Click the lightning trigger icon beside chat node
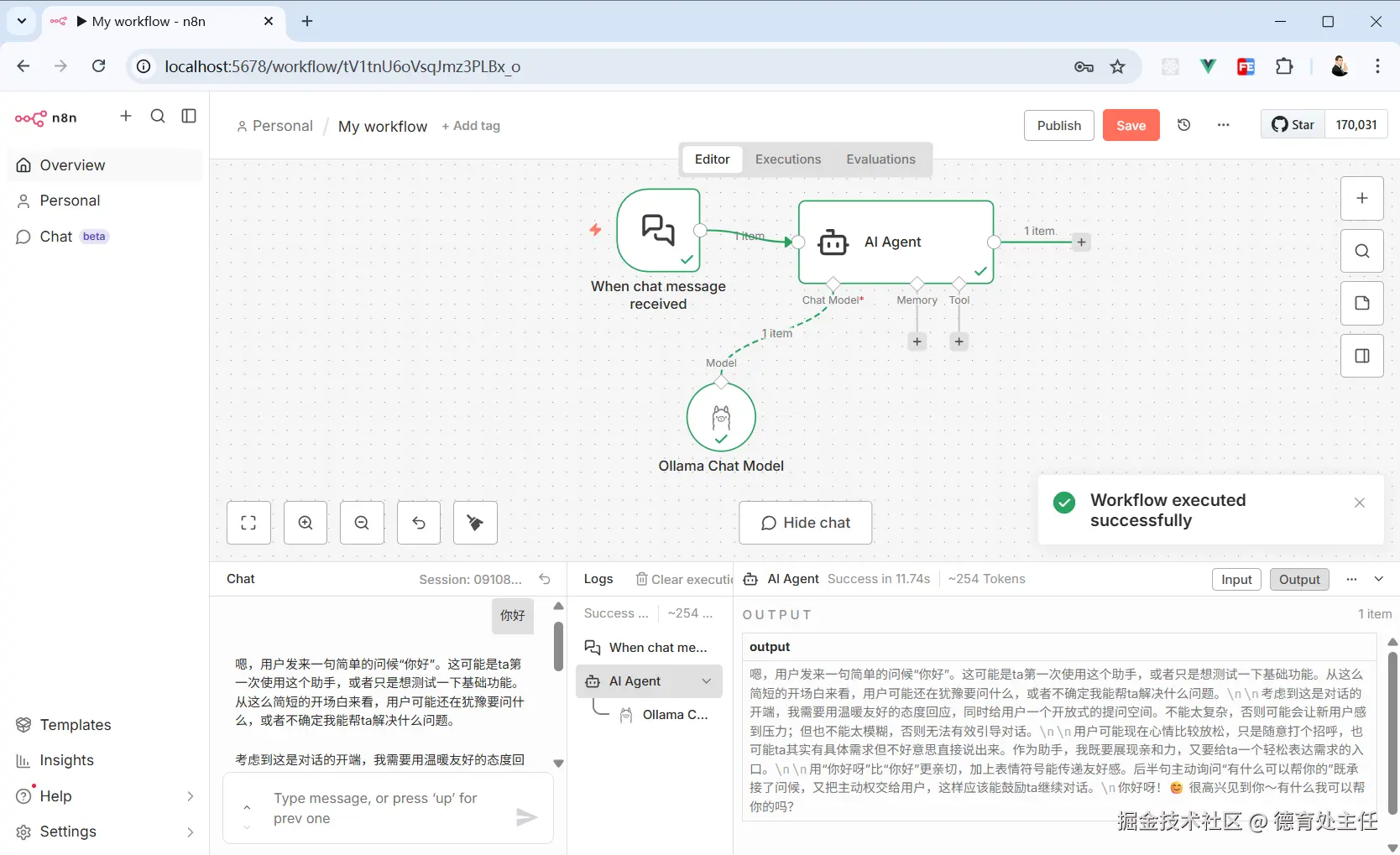The height and width of the screenshot is (855, 1400). pyautogui.click(x=595, y=229)
